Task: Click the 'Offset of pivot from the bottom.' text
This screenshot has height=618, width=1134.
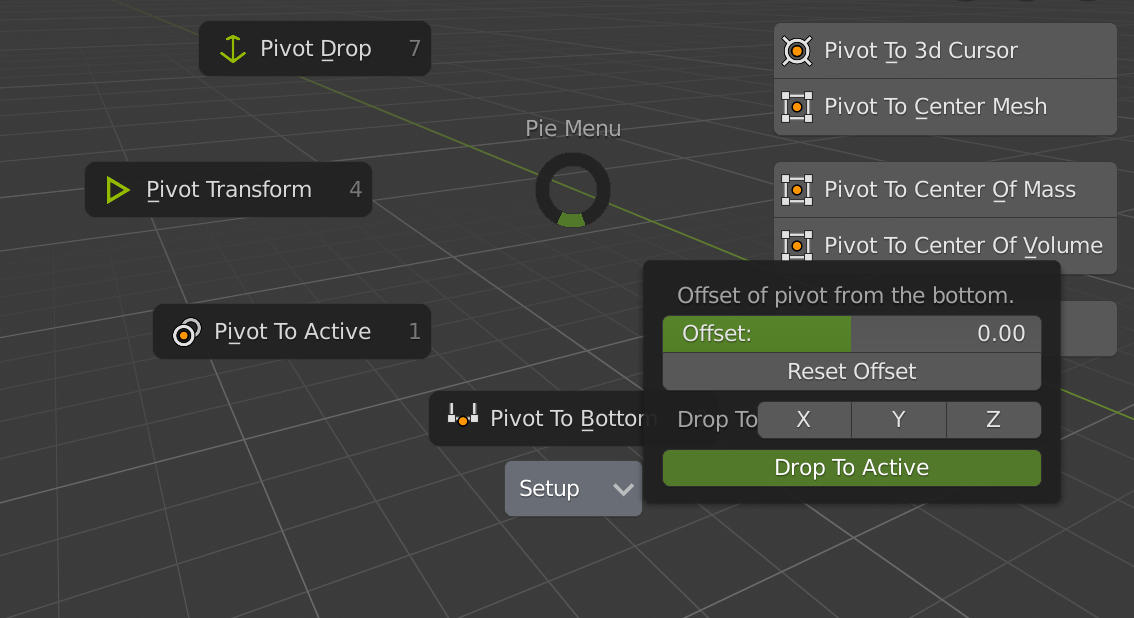Action: coord(845,296)
